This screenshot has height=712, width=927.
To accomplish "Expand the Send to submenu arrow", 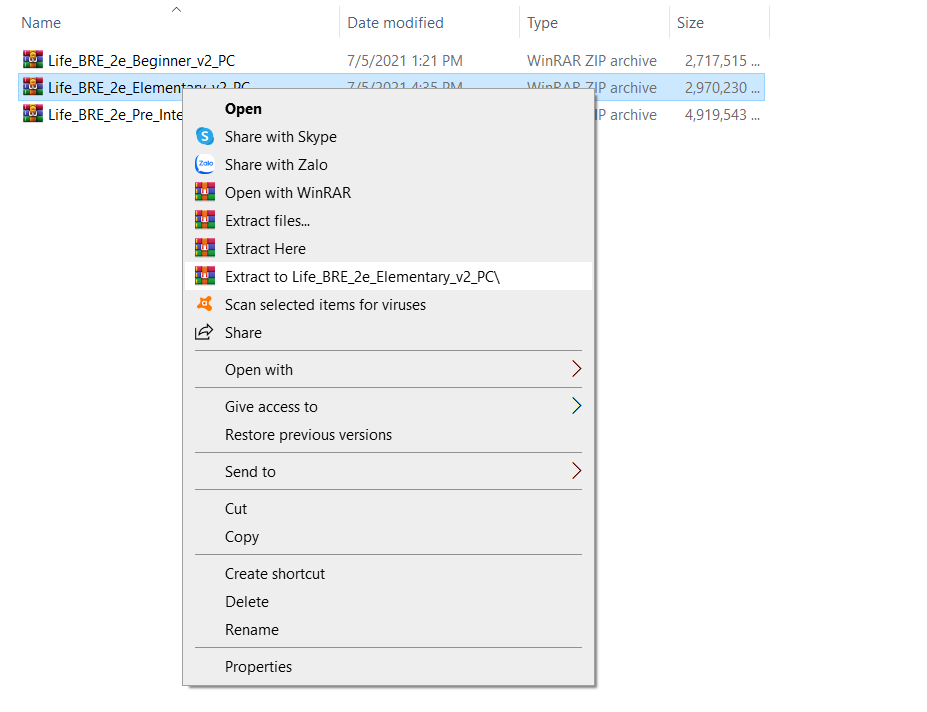I will pos(576,471).
